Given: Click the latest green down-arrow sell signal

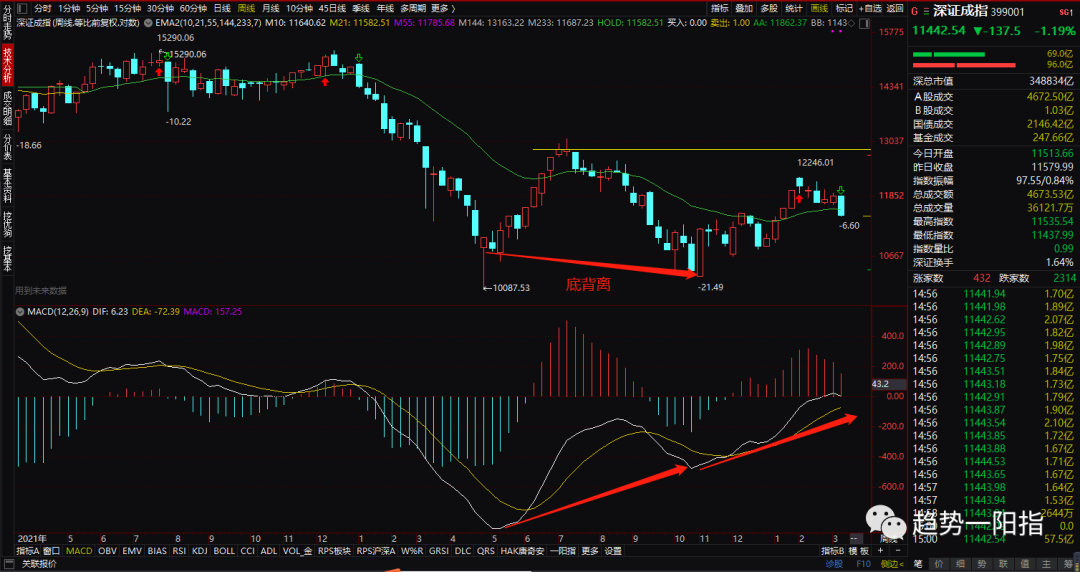Looking at the screenshot, I should pos(841,190).
